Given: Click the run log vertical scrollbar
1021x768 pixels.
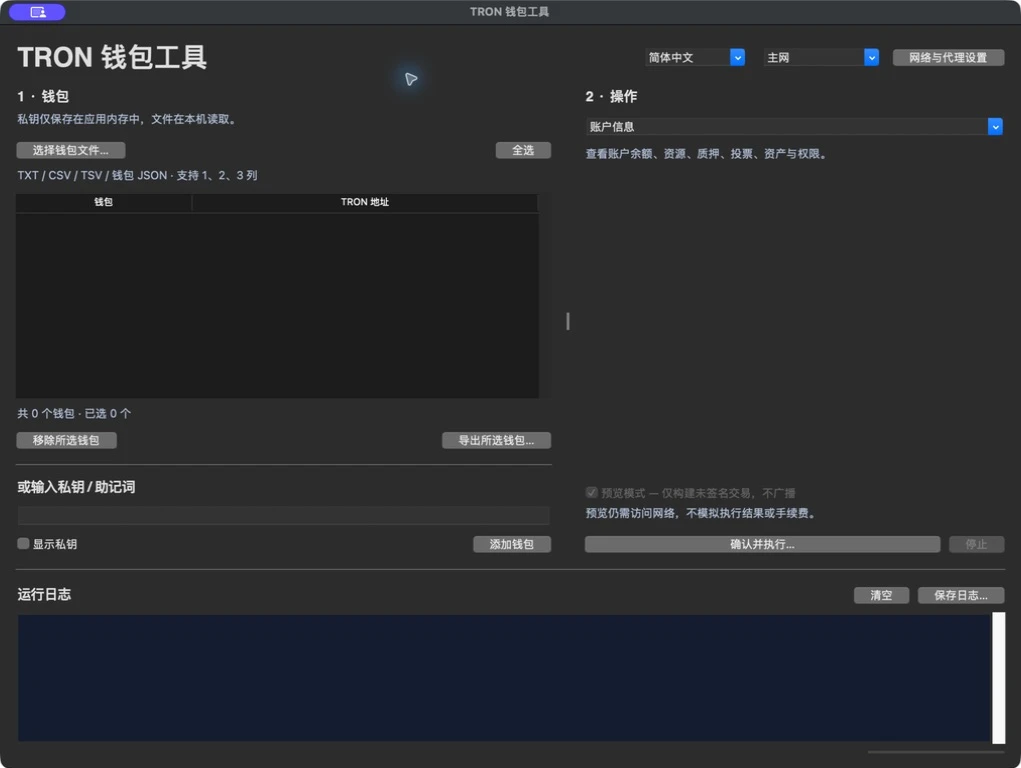Looking at the screenshot, I should coord(998,677).
